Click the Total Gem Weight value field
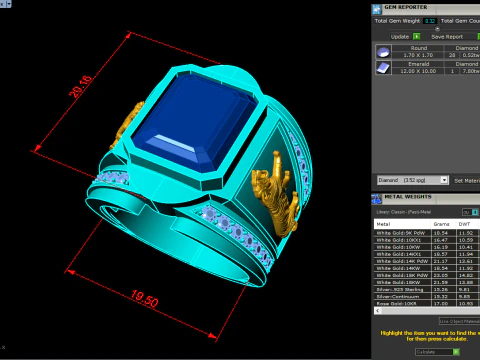 click(x=430, y=21)
